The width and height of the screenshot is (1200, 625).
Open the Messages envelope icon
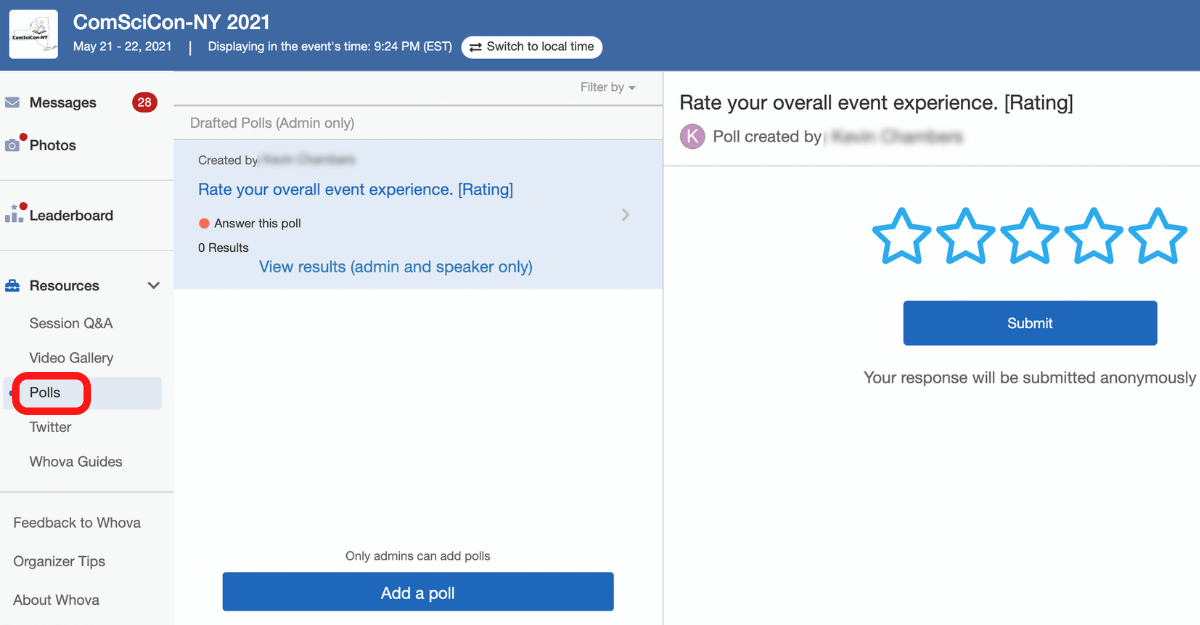tap(13, 103)
